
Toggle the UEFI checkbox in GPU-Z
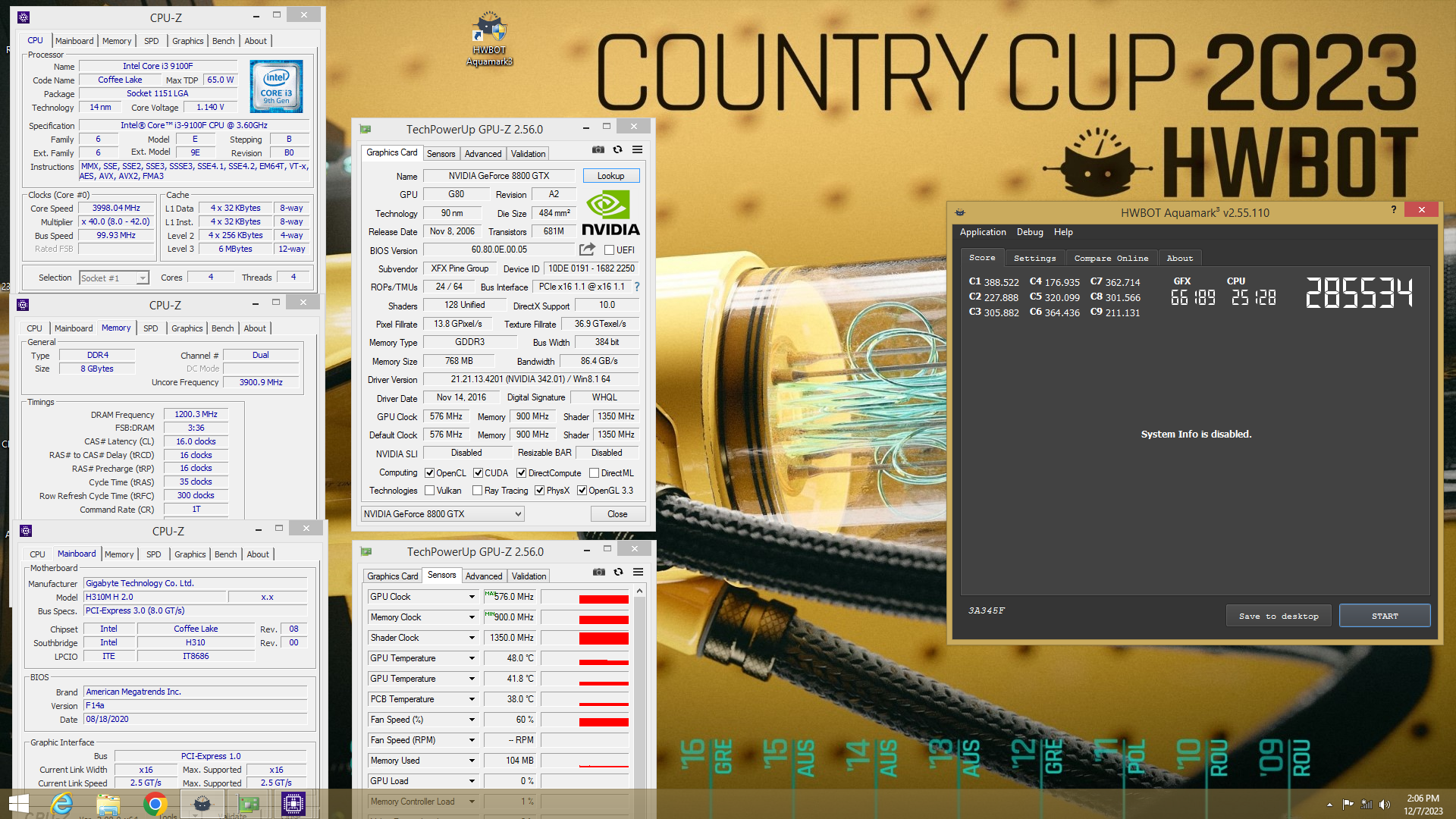point(609,249)
